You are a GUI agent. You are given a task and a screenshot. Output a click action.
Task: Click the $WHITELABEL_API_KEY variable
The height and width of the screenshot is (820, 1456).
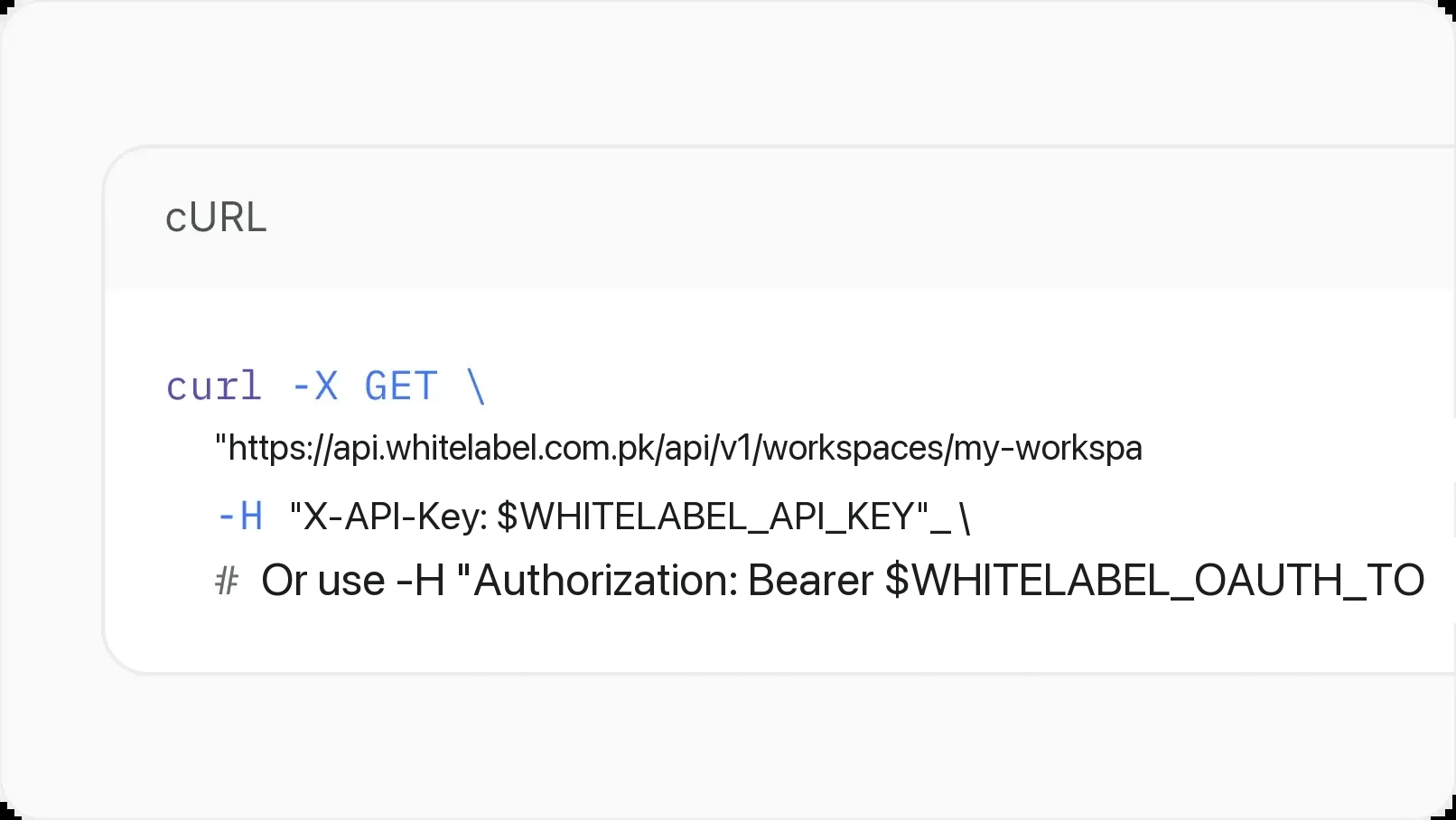[x=706, y=517]
